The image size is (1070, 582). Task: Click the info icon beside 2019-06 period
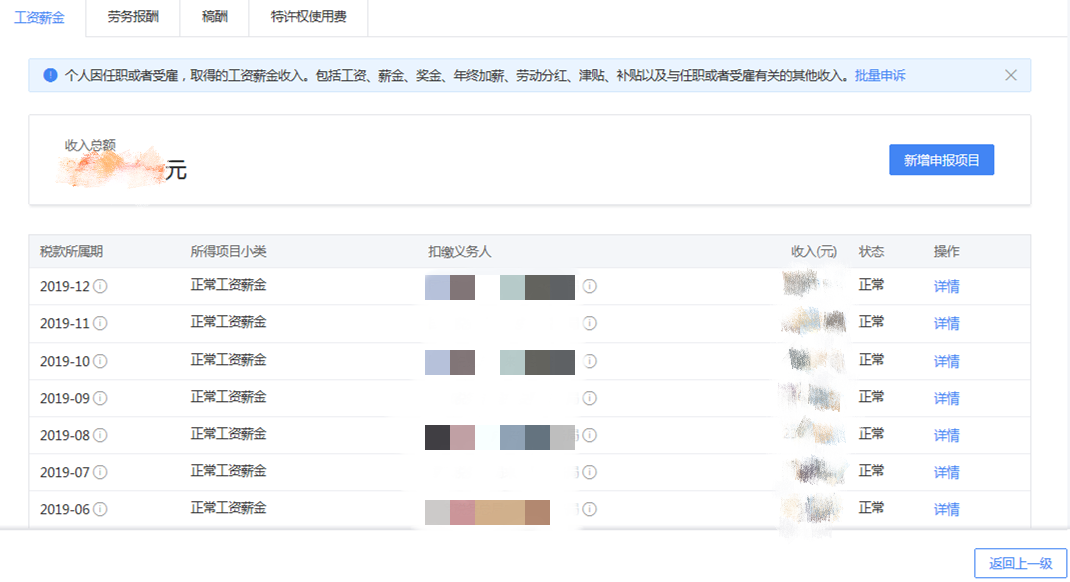[x=98, y=509]
